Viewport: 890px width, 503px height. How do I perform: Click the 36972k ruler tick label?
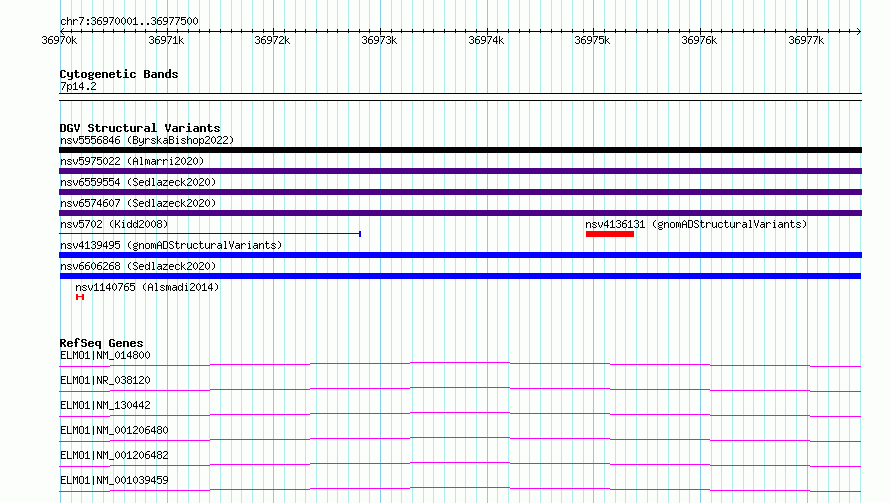tap(272, 40)
